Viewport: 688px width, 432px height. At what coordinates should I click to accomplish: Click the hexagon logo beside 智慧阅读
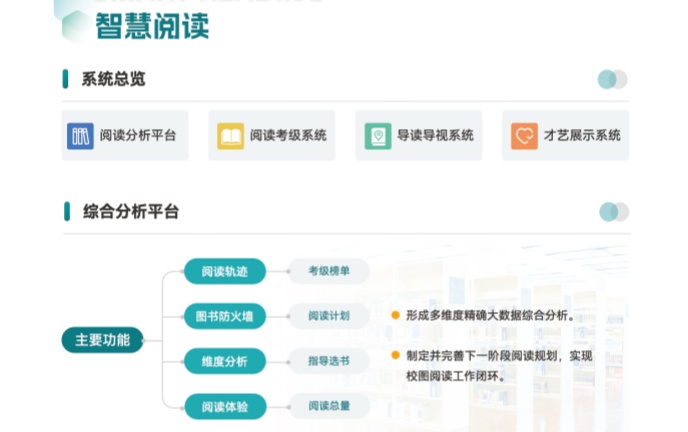click(x=76, y=25)
